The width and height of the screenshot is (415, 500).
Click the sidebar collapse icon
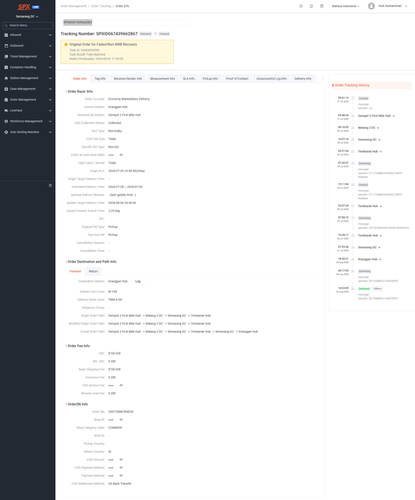click(x=50, y=185)
